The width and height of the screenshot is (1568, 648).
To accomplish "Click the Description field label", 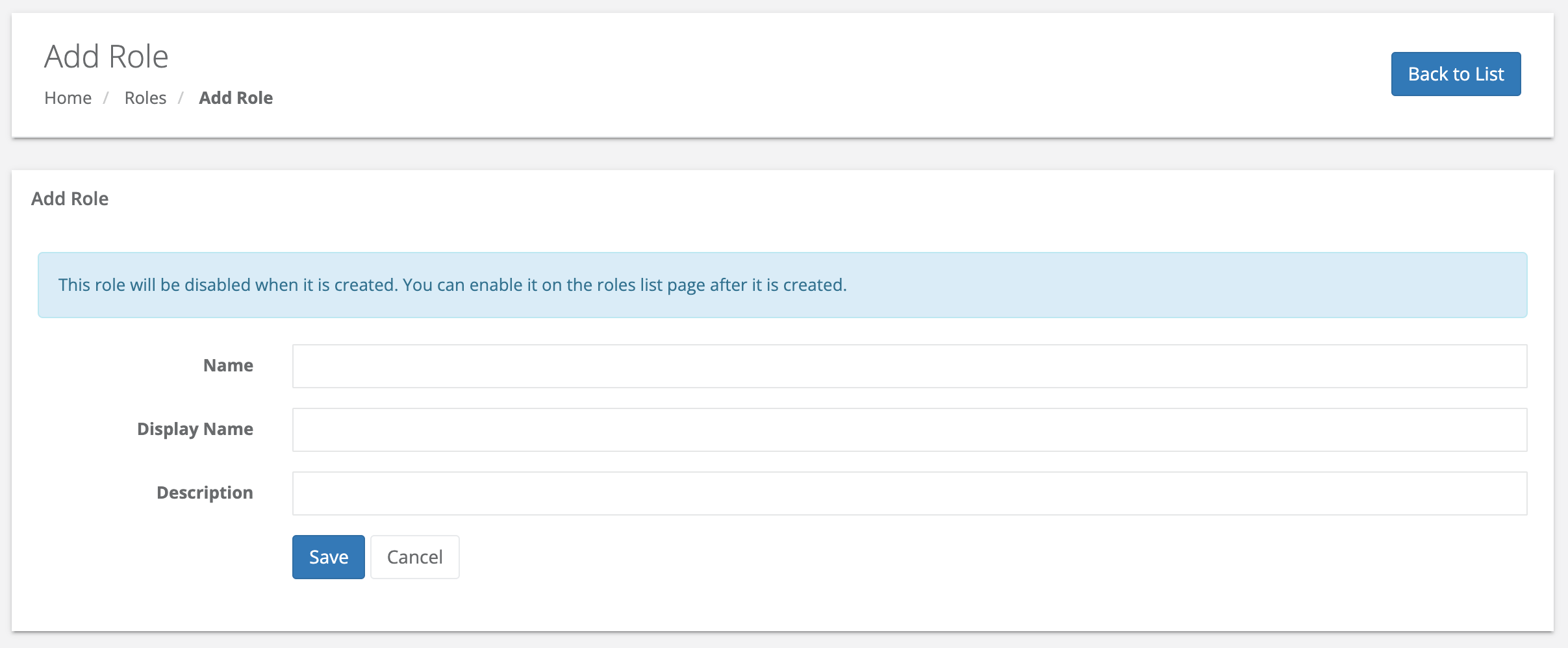I will tap(204, 492).
